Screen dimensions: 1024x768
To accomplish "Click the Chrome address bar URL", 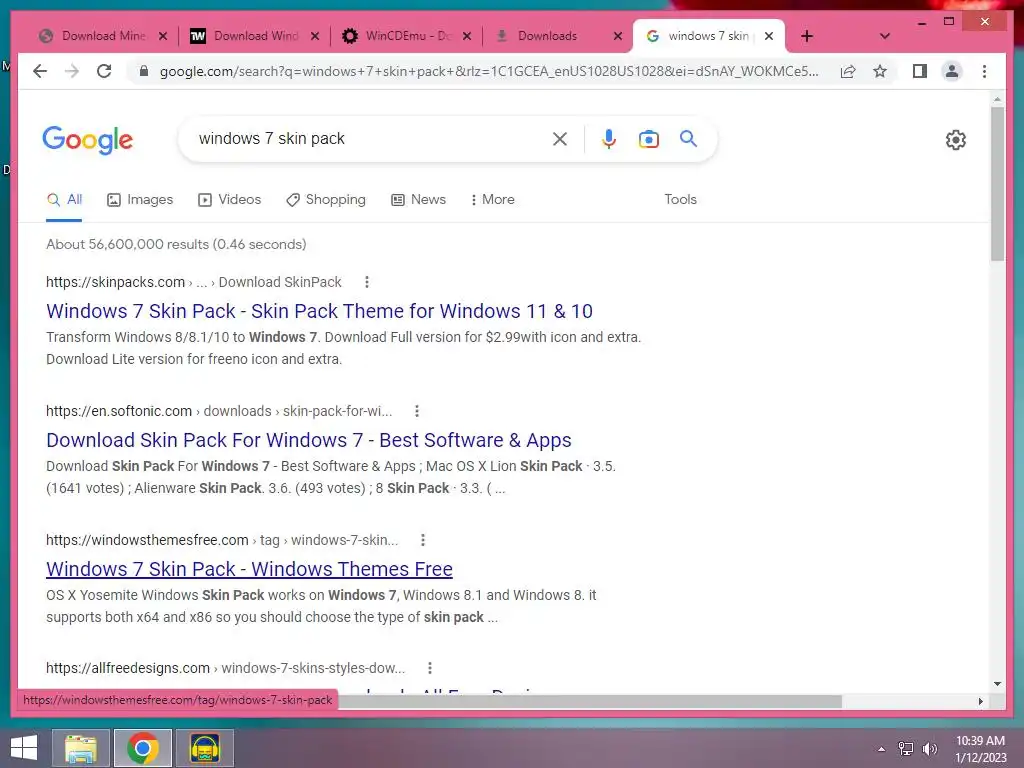I will coord(488,71).
